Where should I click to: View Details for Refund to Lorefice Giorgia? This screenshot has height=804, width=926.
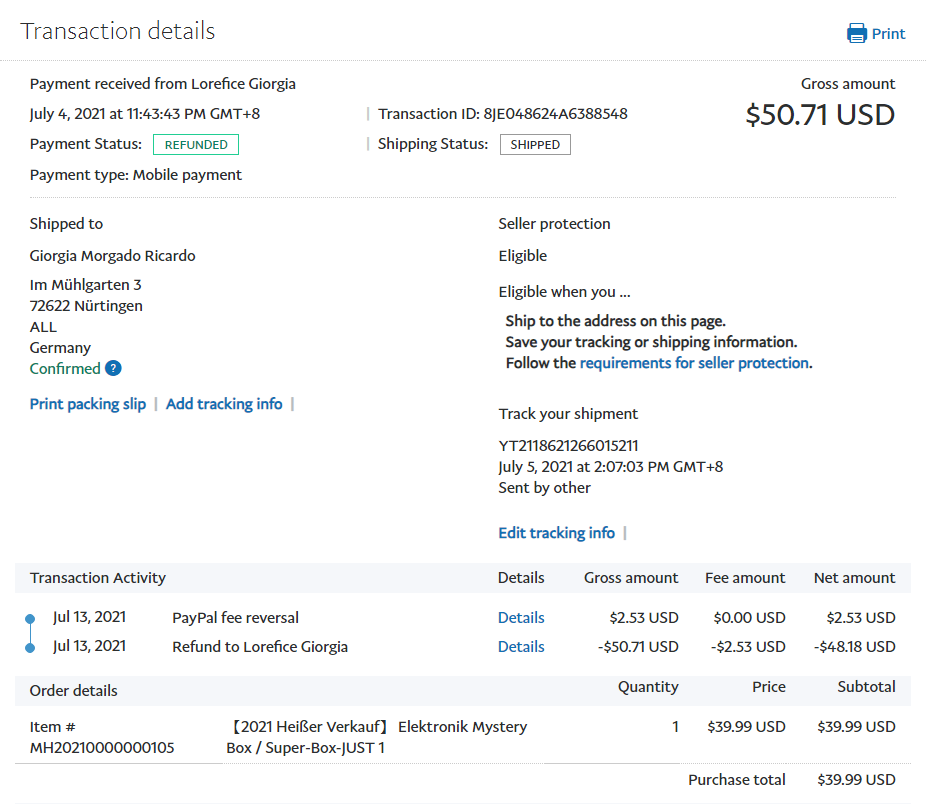(x=521, y=647)
